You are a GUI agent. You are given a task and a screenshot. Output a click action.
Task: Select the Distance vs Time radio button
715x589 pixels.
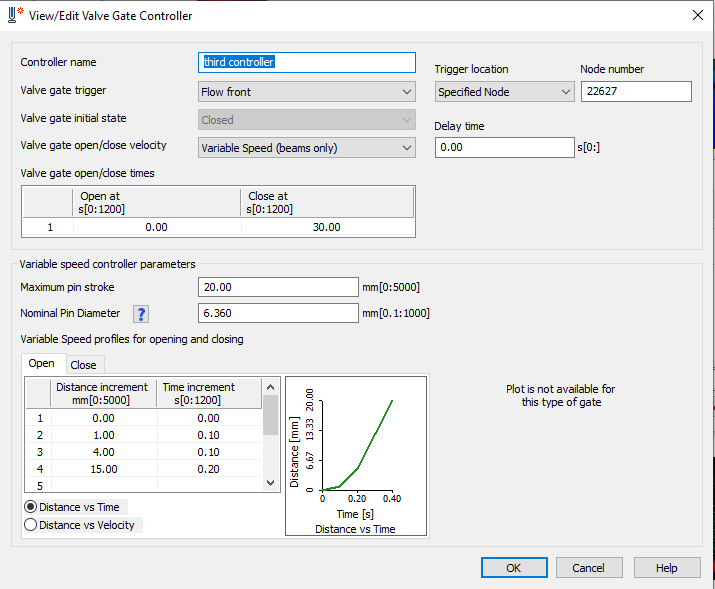click(x=31, y=507)
